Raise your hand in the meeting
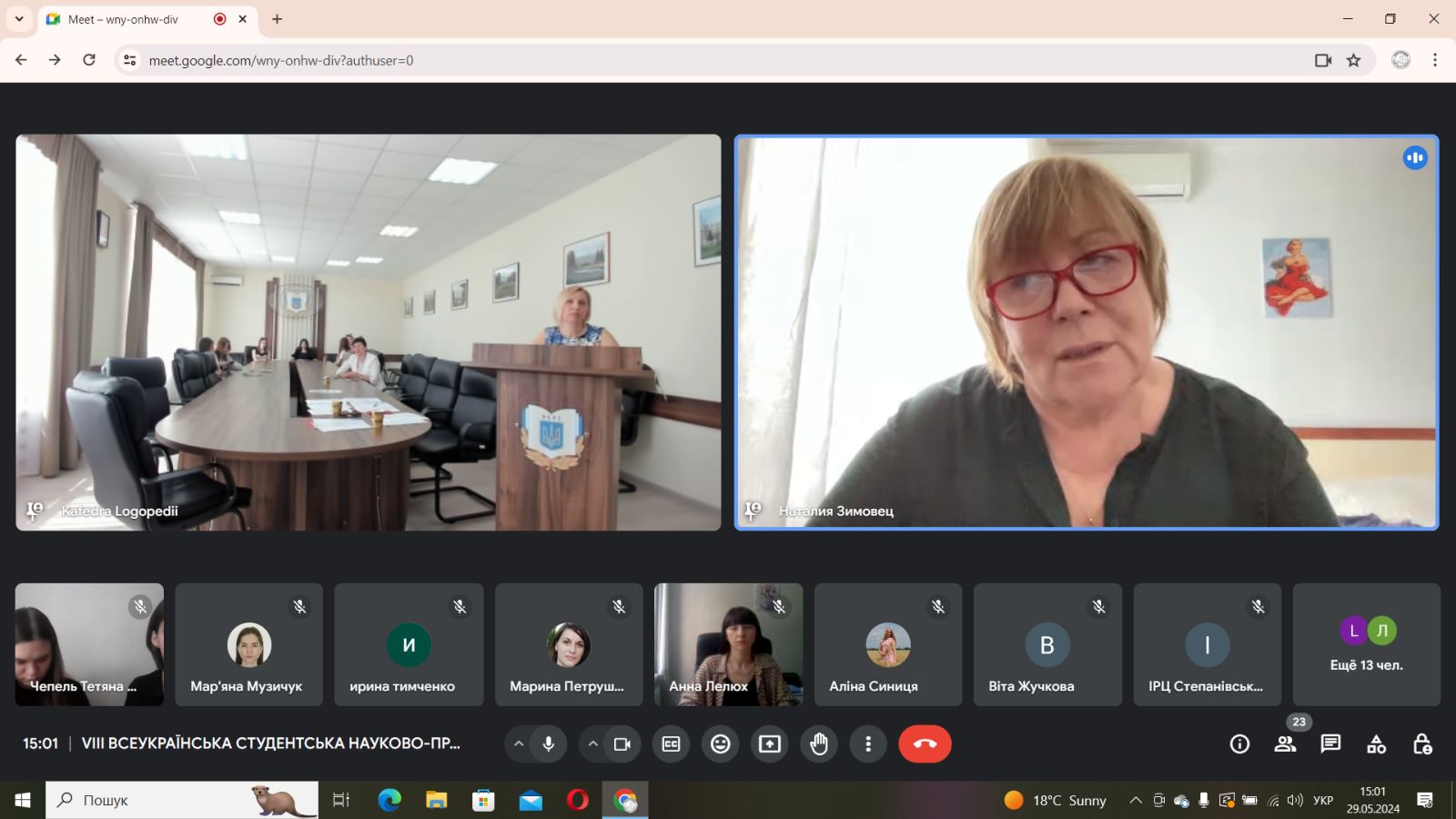Screen dimensions: 1456x819 [x=819, y=744]
